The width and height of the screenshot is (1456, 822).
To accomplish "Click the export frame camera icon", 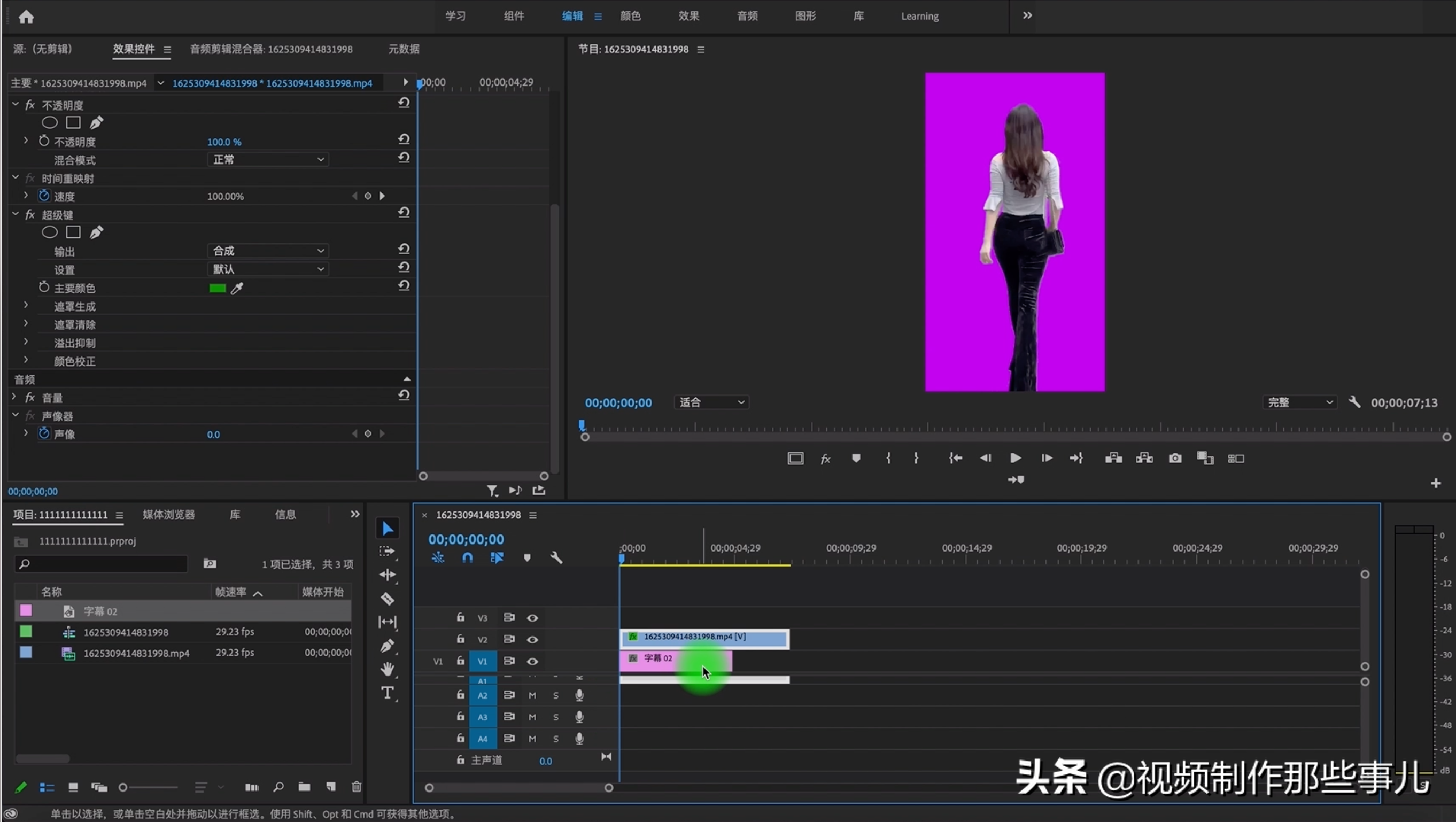I will coord(1174,458).
